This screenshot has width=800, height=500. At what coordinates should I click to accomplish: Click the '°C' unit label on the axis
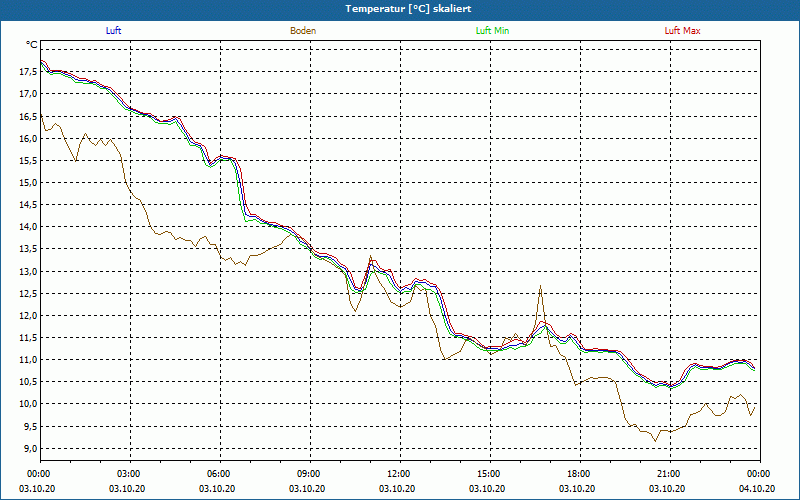32,45
